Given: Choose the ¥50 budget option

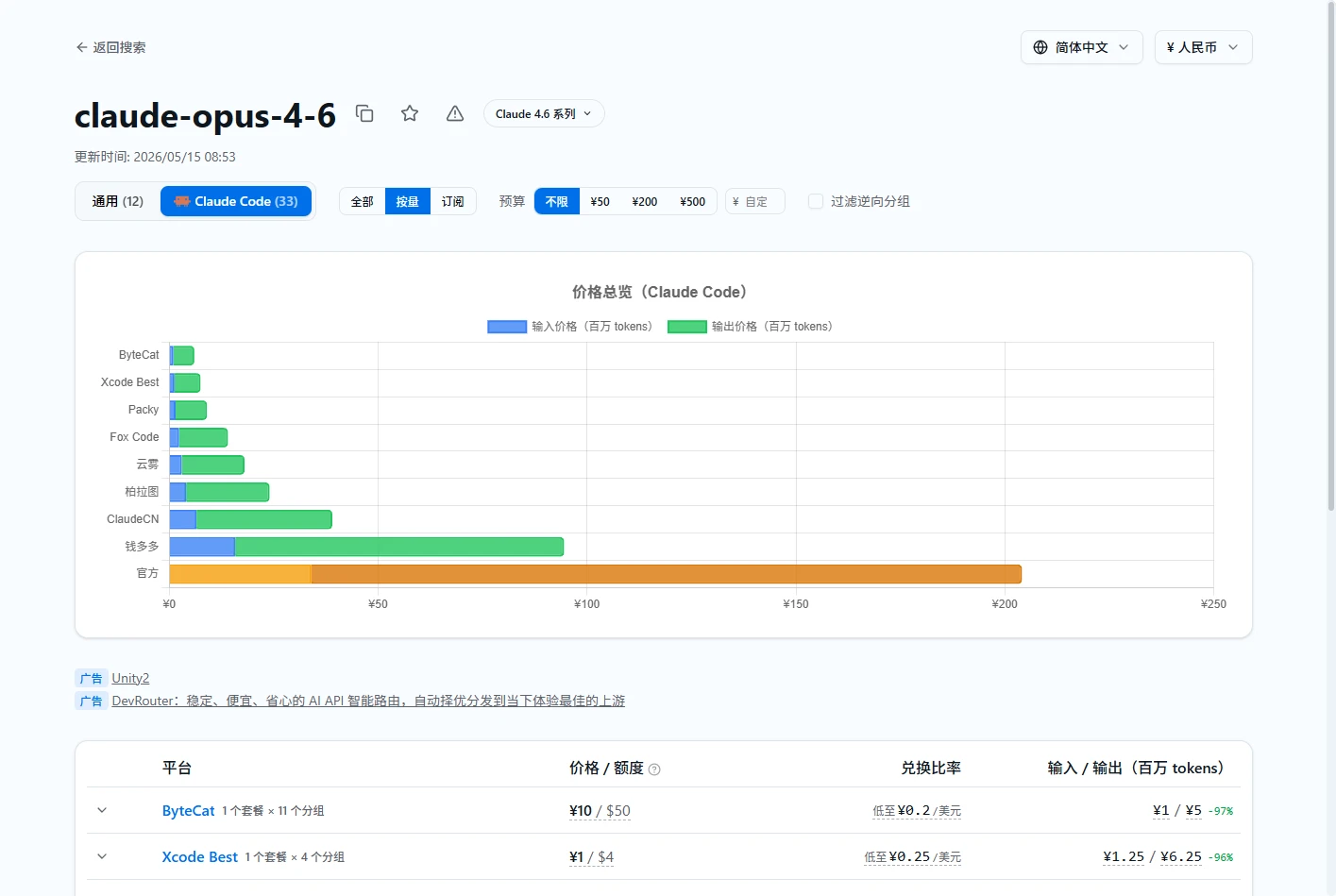Looking at the screenshot, I should [600, 201].
